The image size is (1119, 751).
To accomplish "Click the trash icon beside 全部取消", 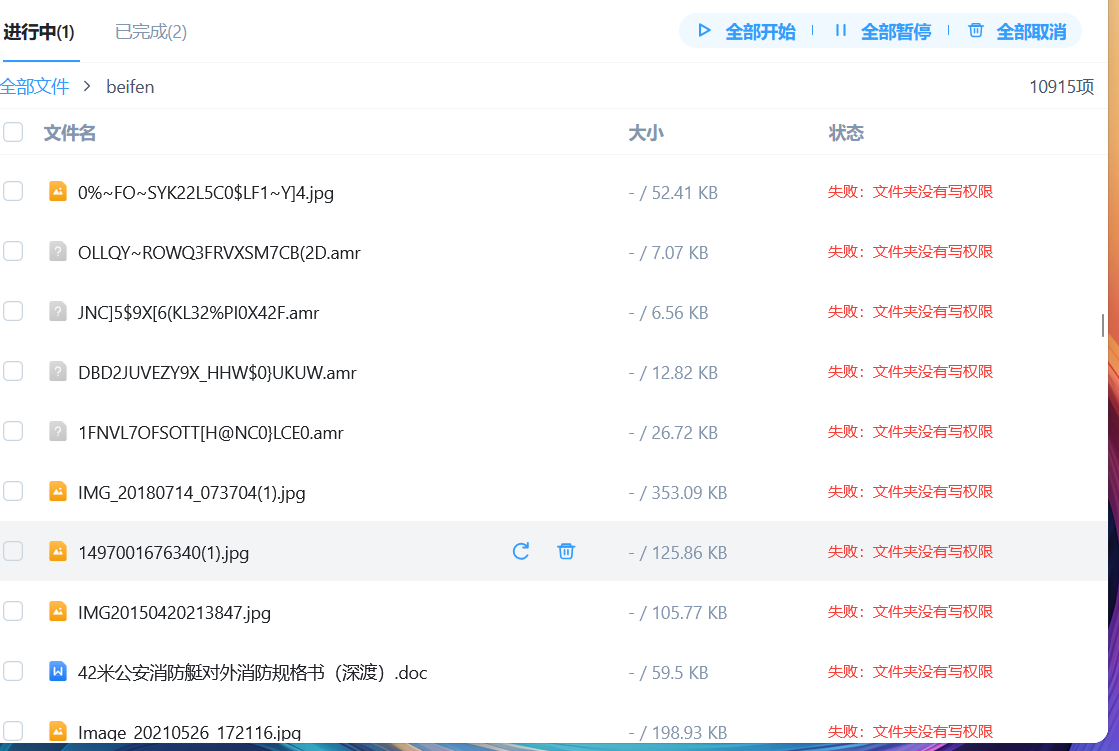I will 975,31.
